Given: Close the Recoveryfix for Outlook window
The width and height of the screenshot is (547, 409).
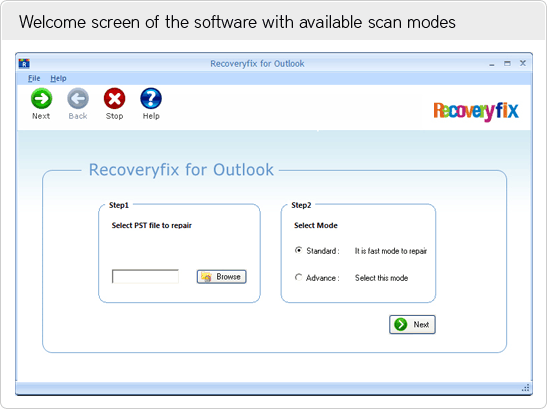Looking at the screenshot, I should [523, 63].
